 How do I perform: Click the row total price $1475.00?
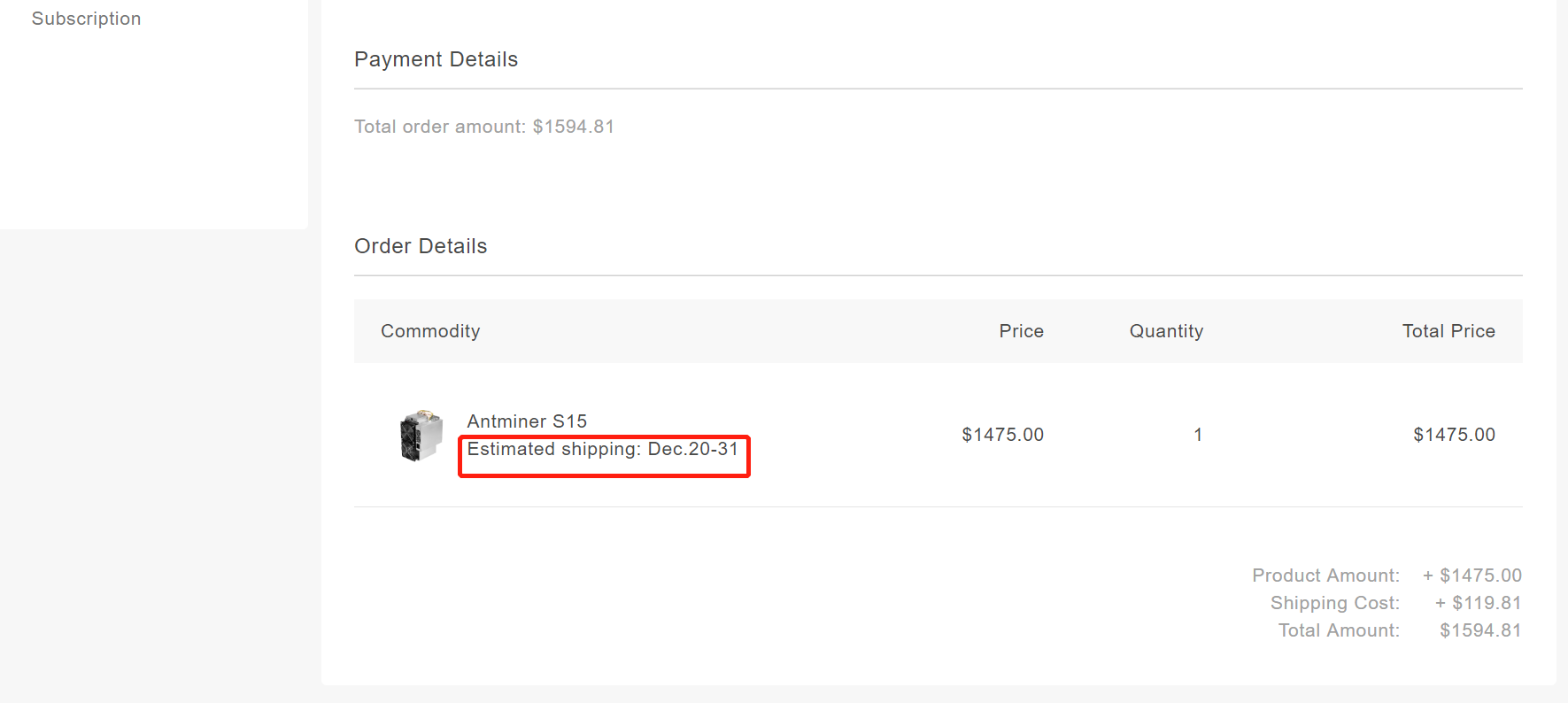click(x=1454, y=435)
